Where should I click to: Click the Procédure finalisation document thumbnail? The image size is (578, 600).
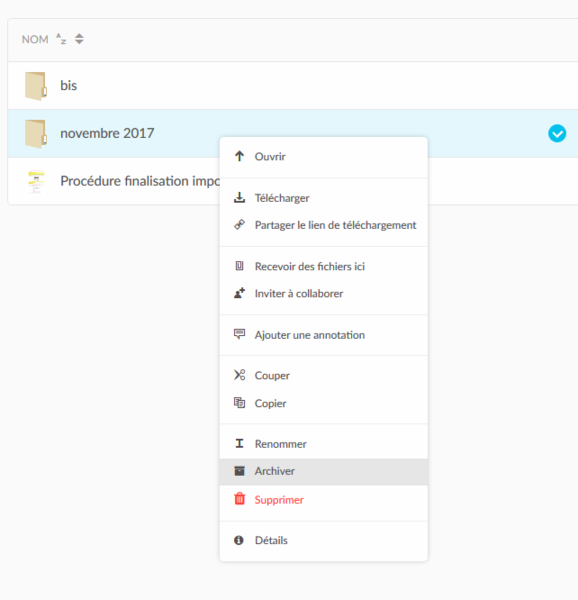36,182
